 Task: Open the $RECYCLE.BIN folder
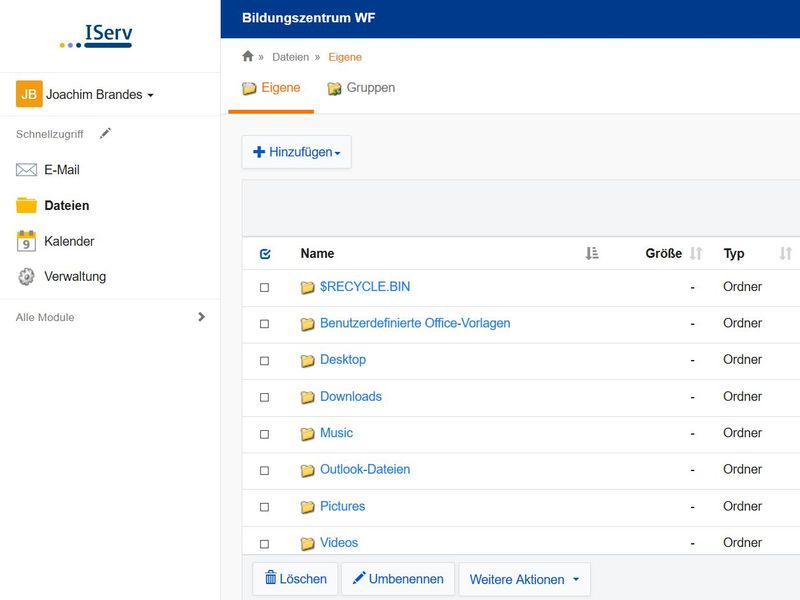click(365, 287)
